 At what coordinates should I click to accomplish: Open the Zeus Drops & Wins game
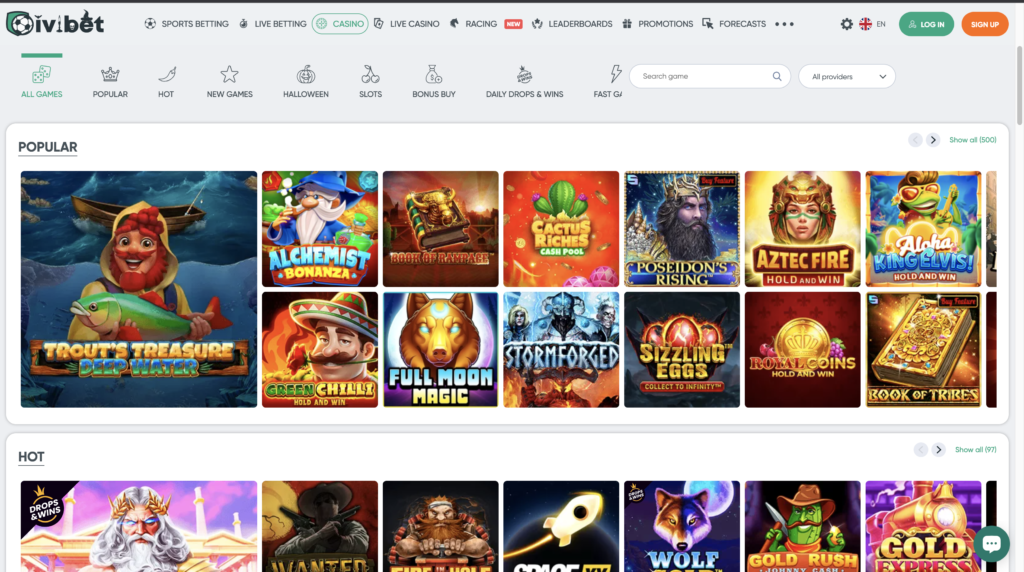tap(138, 526)
